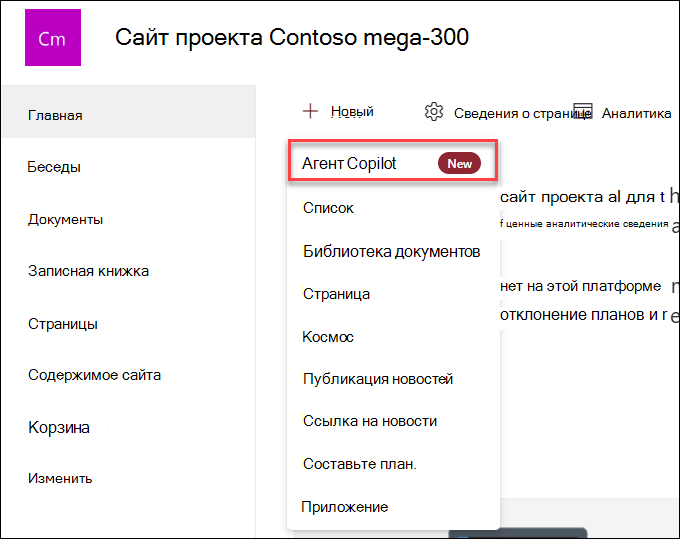The image size is (680, 539).
Task: Click Изменить in the sidebar
Action: [60, 478]
